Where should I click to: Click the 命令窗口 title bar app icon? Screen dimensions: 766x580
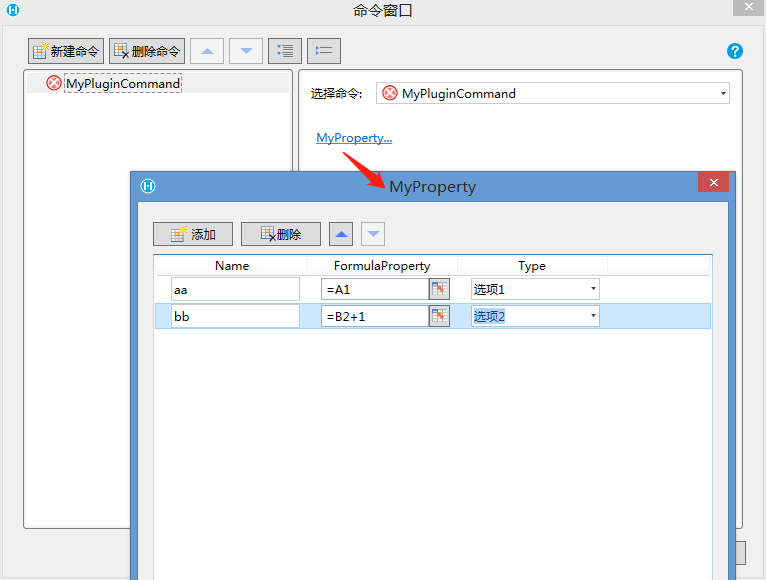pyautogui.click(x=13, y=10)
